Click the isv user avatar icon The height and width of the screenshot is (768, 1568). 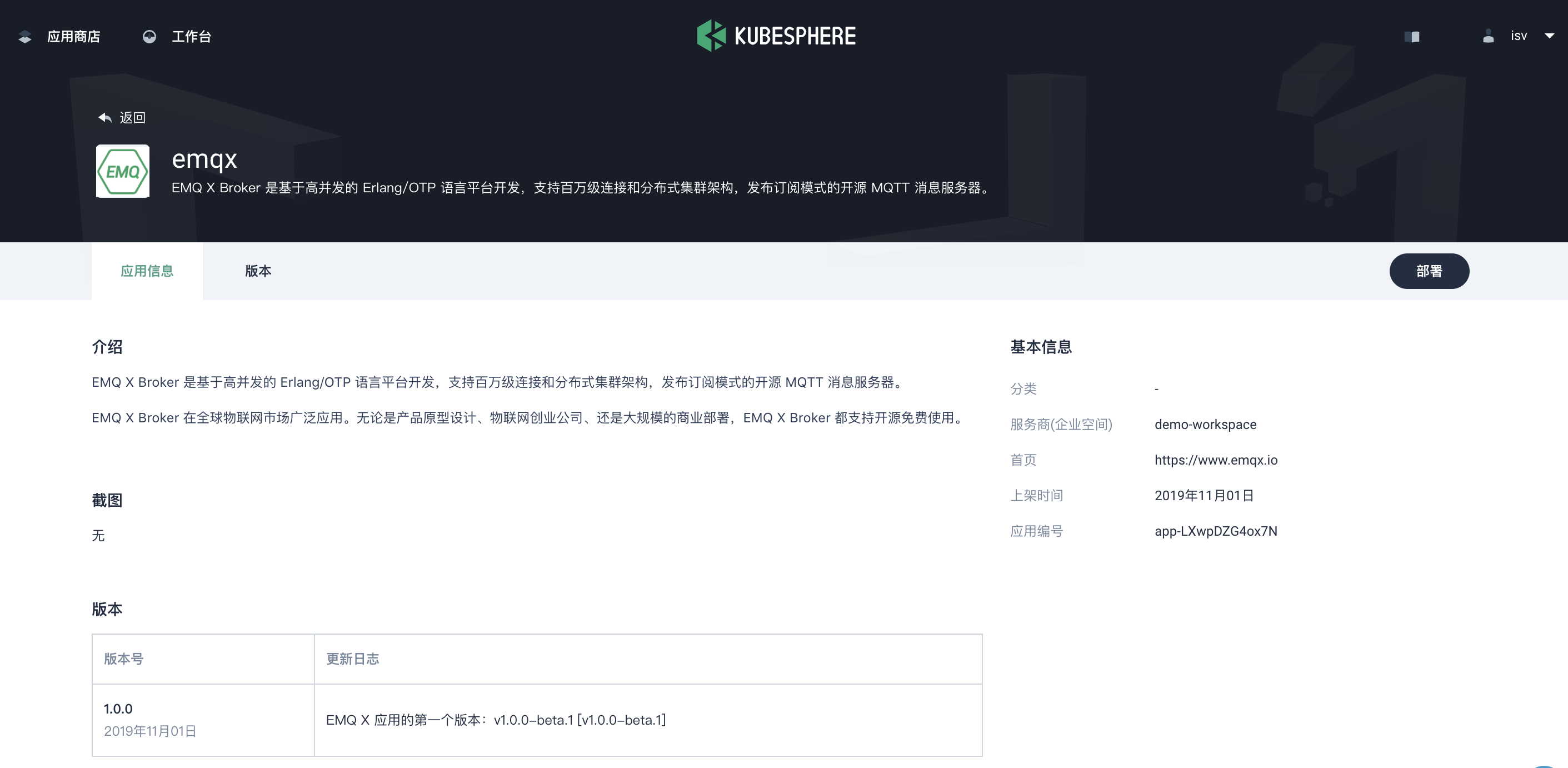(x=1487, y=37)
